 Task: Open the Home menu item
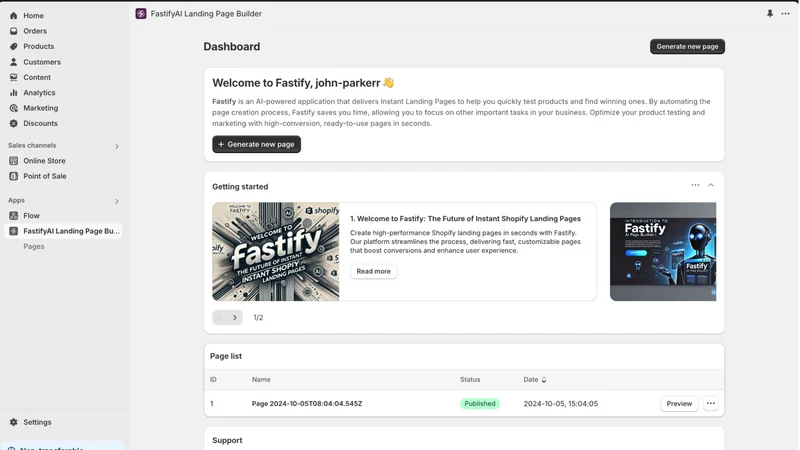[x=33, y=16]
